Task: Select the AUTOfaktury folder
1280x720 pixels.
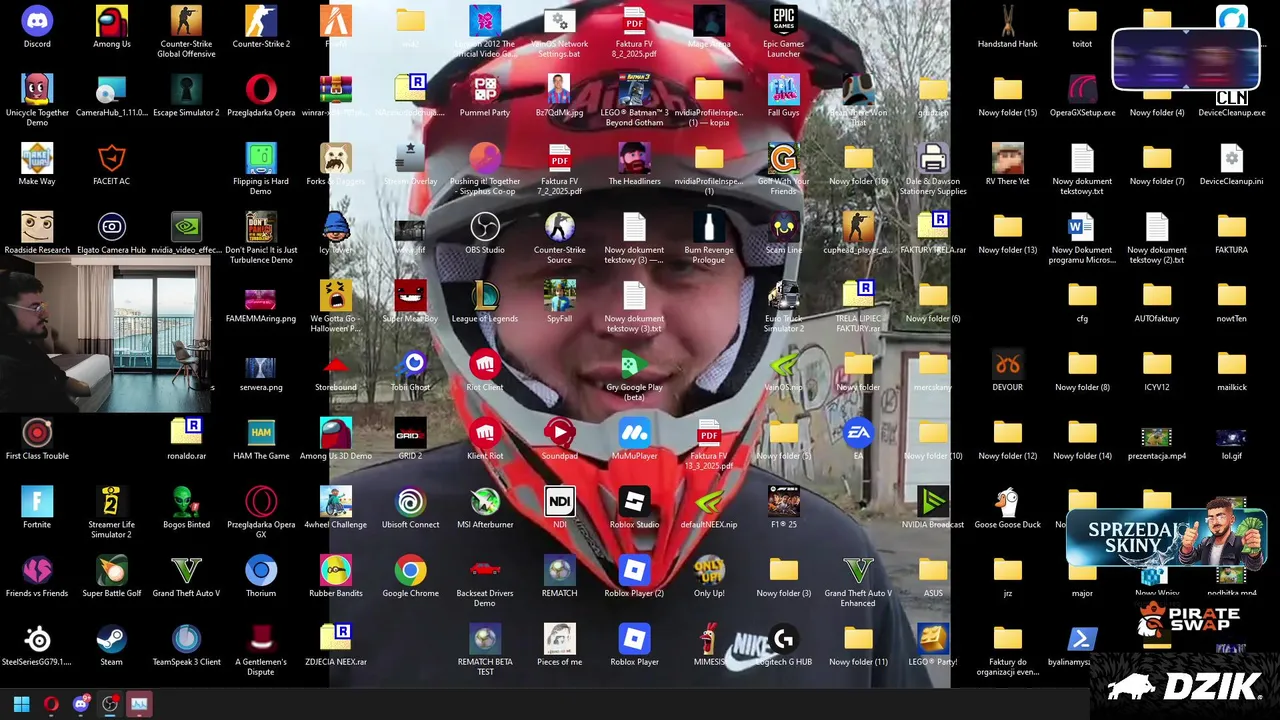Action: click(1156, 301)
